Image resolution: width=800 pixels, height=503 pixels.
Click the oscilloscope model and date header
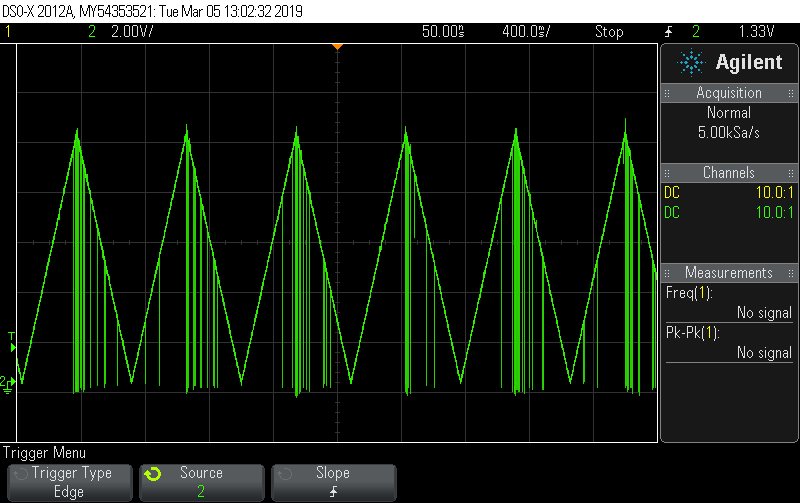point(153,11)
